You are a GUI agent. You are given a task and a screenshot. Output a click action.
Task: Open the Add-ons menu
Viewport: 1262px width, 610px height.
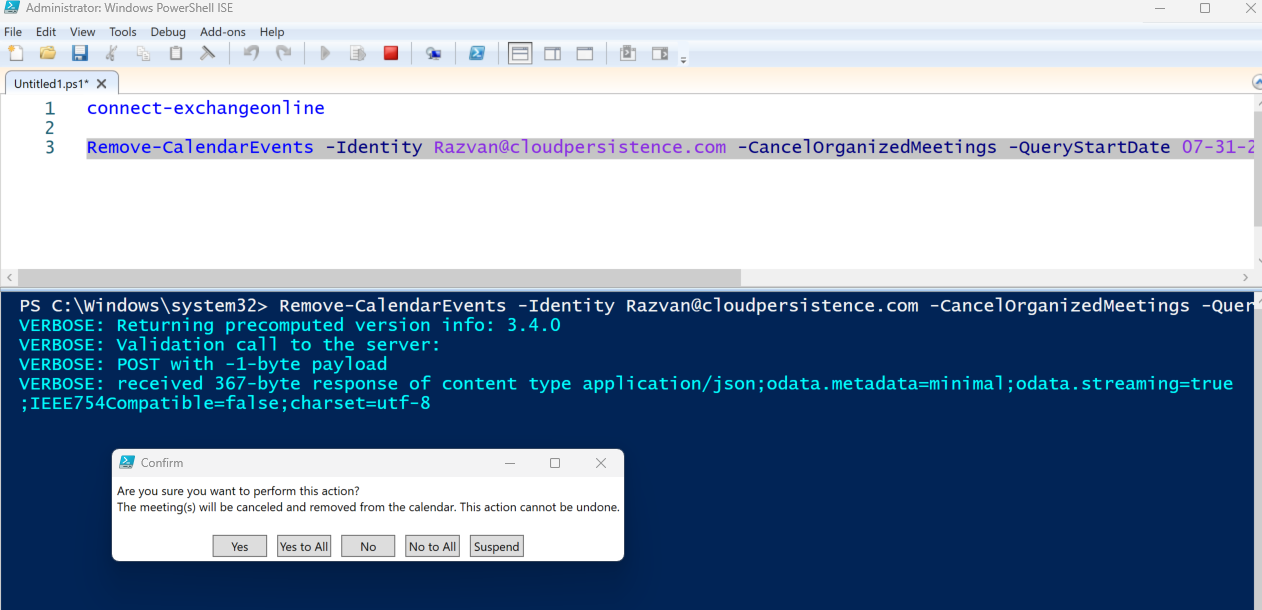(x=223, y=32)
